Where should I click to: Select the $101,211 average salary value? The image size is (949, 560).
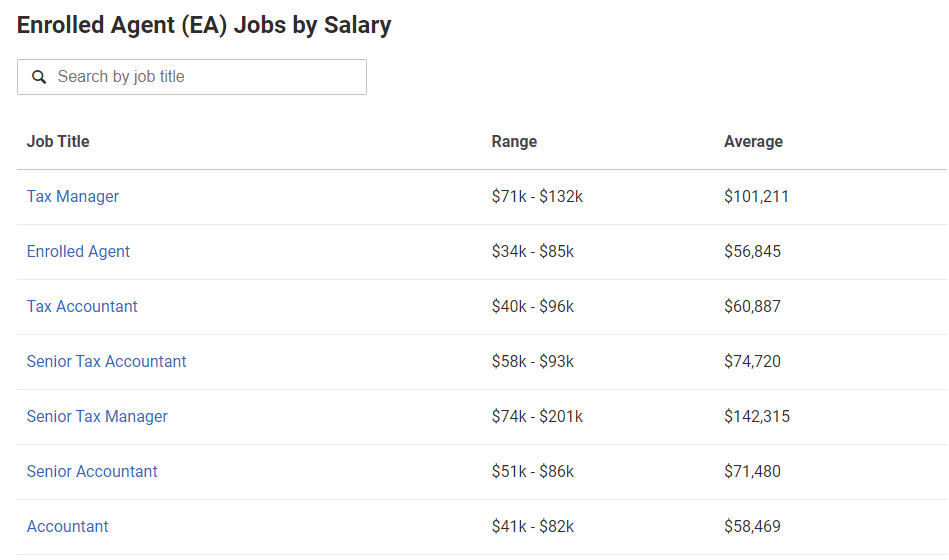[x=756, y=196]
